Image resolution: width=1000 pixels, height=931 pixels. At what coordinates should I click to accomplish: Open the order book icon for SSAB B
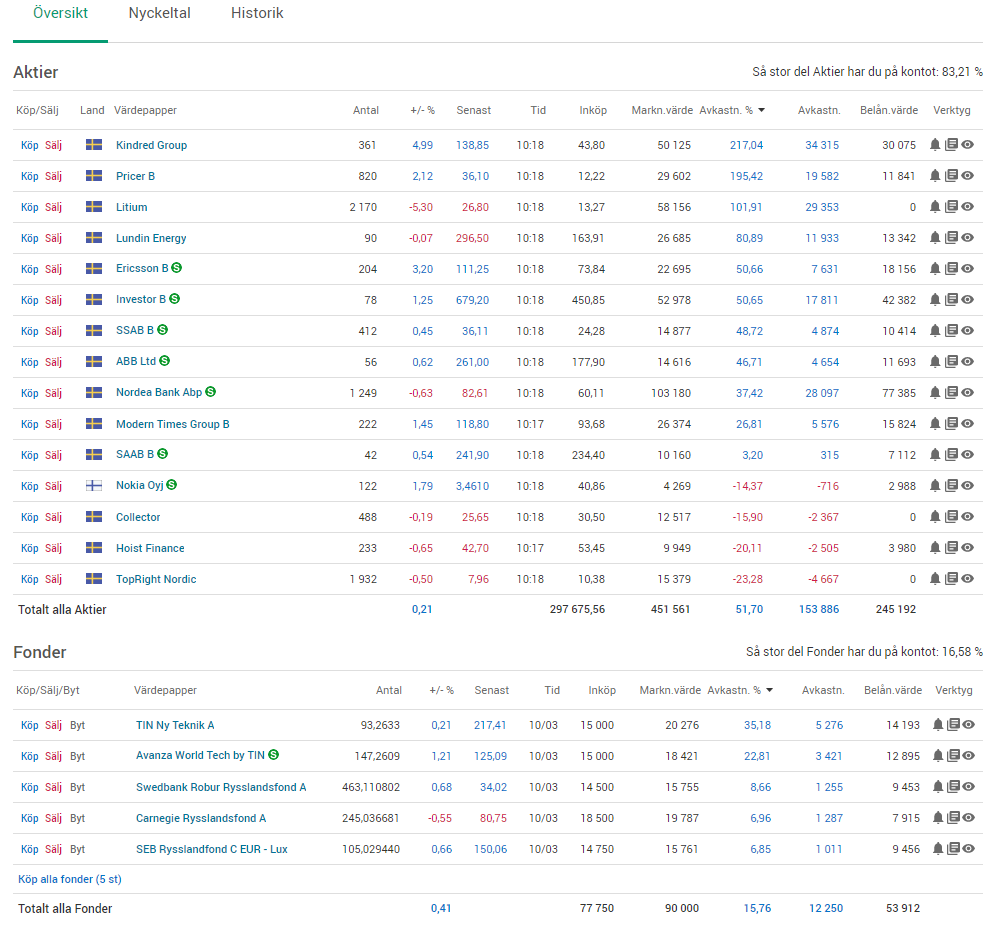tap(951, 330)
